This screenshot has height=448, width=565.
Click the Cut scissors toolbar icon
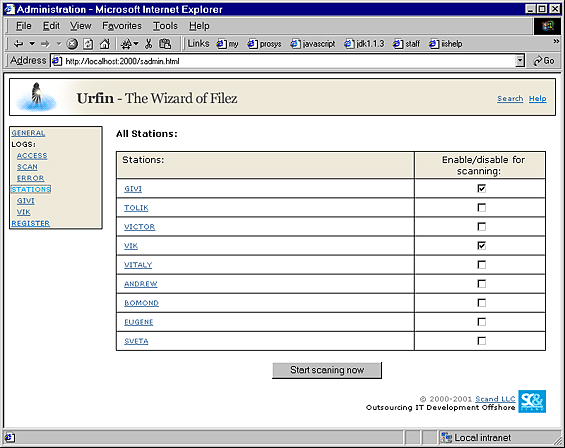coord(148,44)
